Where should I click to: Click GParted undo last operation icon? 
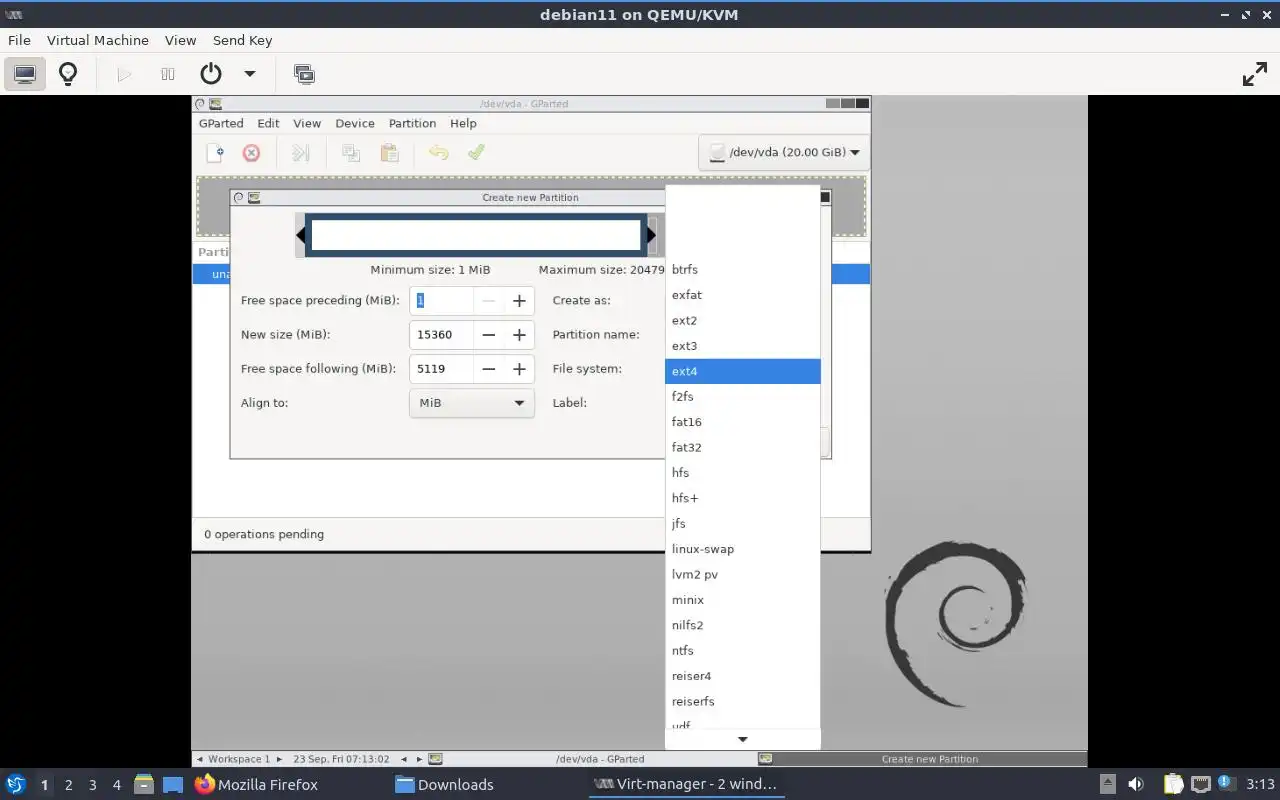click(438, 153)
